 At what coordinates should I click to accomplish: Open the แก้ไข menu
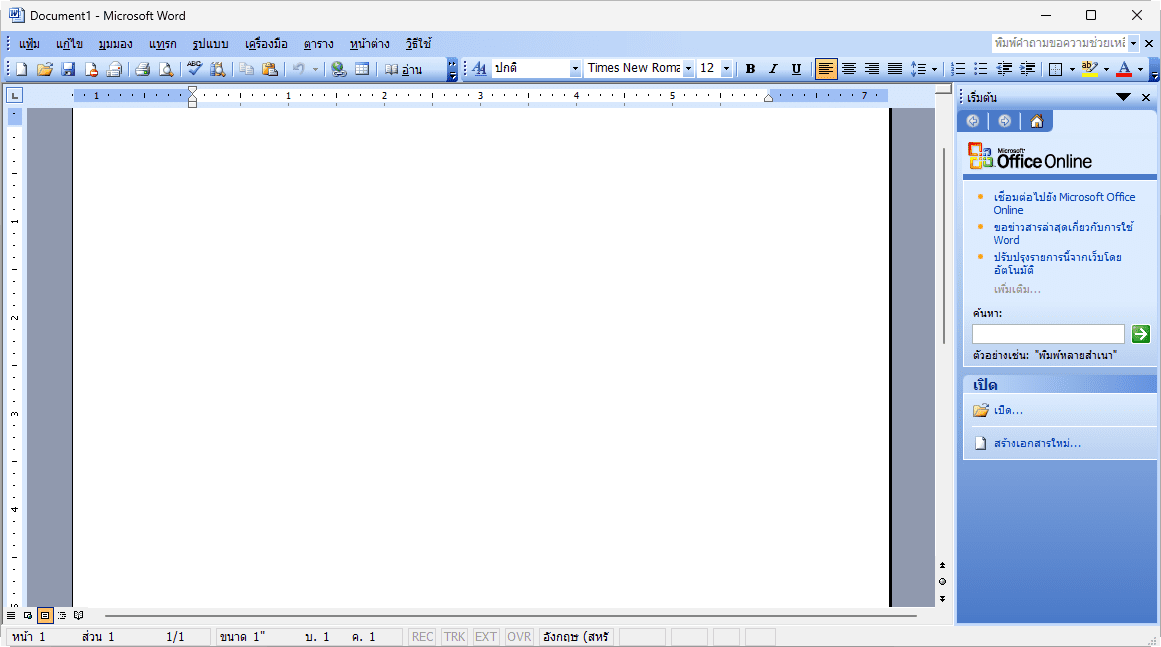point(70,44)
